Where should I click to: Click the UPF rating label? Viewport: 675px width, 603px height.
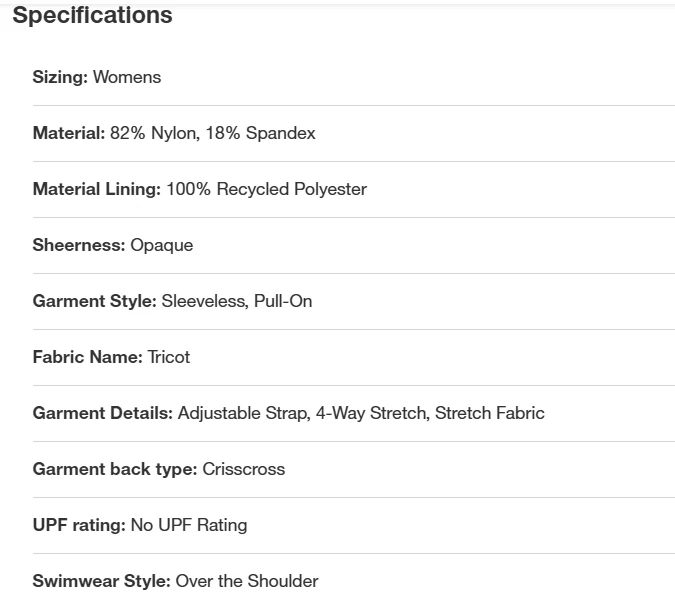click(79, 525)
